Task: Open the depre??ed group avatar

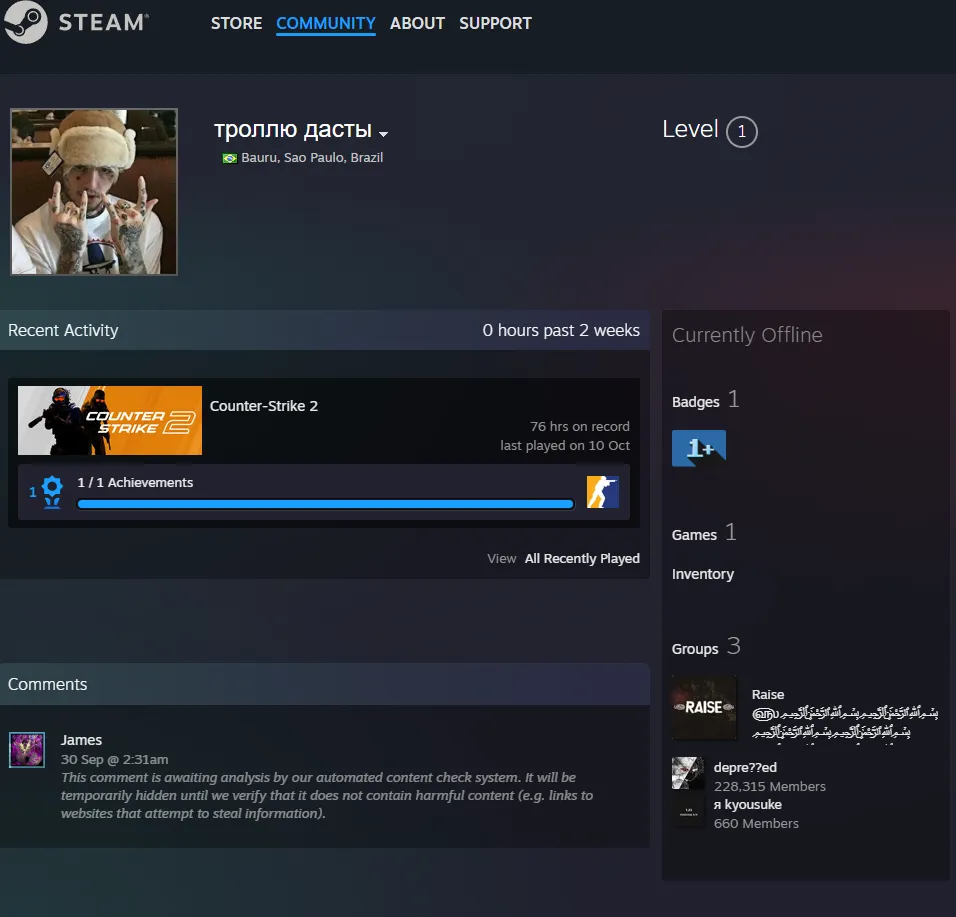Action: 688,773
